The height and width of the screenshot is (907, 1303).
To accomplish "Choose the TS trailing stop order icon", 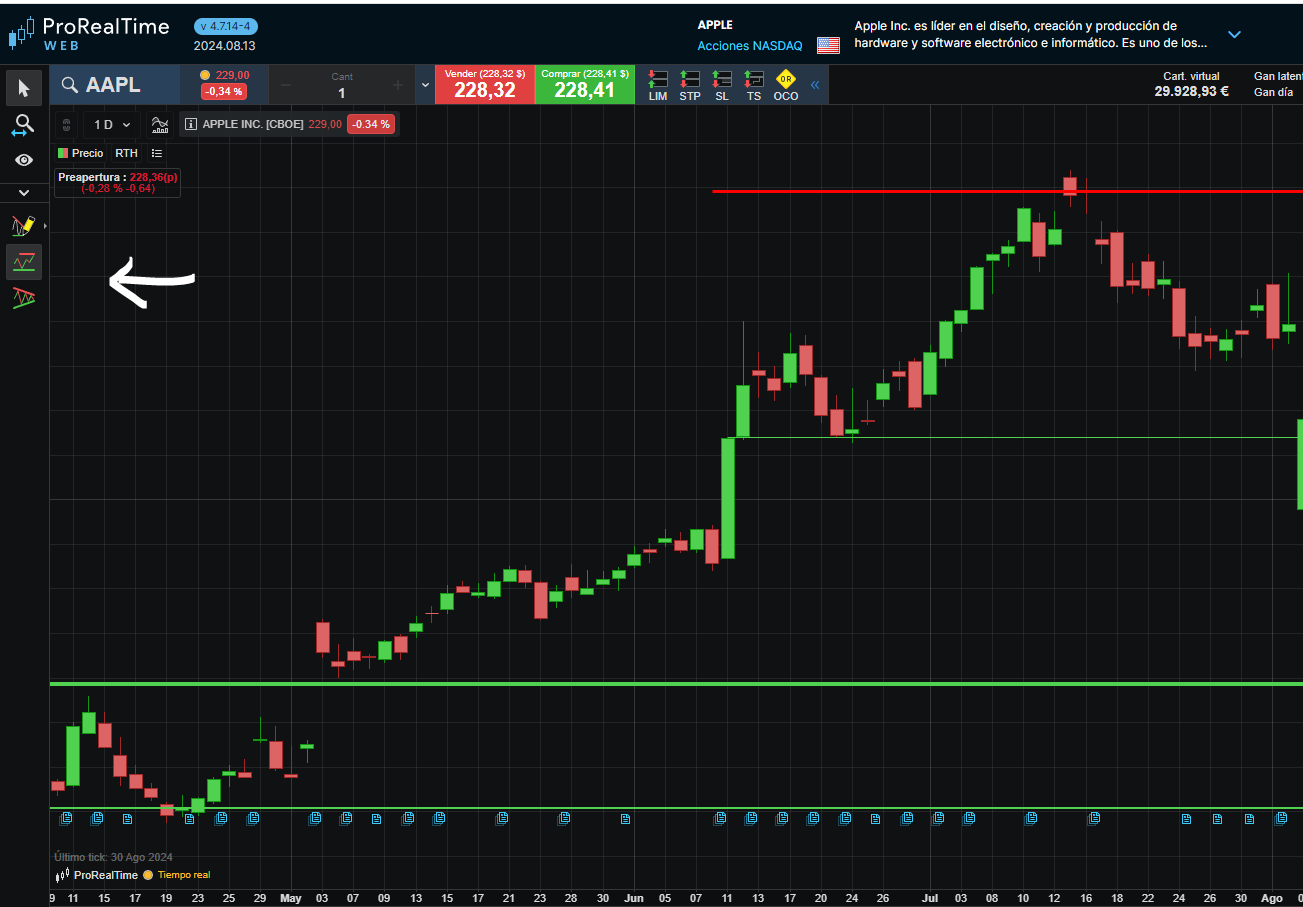I will point(753,86).
